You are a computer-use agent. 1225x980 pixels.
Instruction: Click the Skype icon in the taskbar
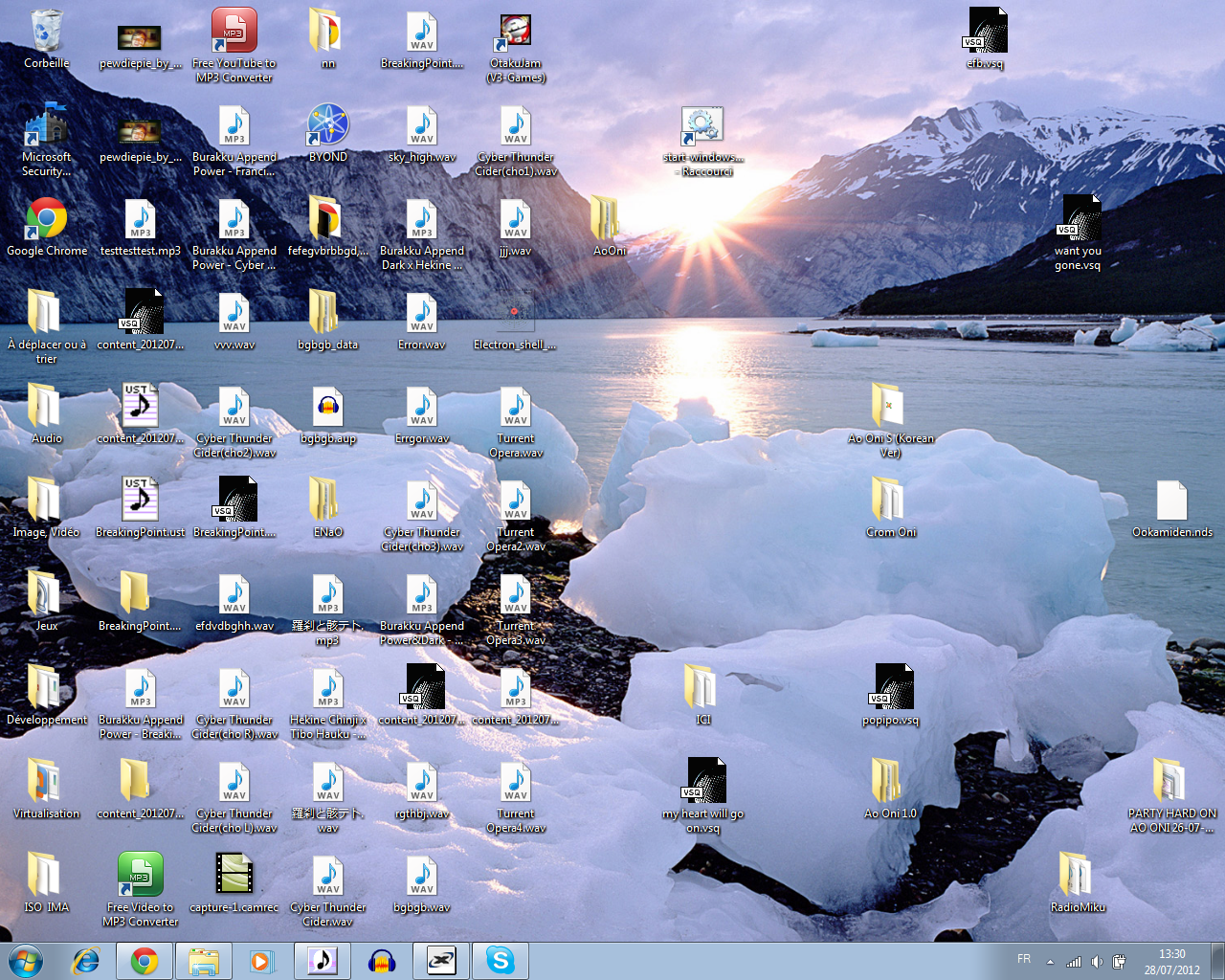pos(500,960)
